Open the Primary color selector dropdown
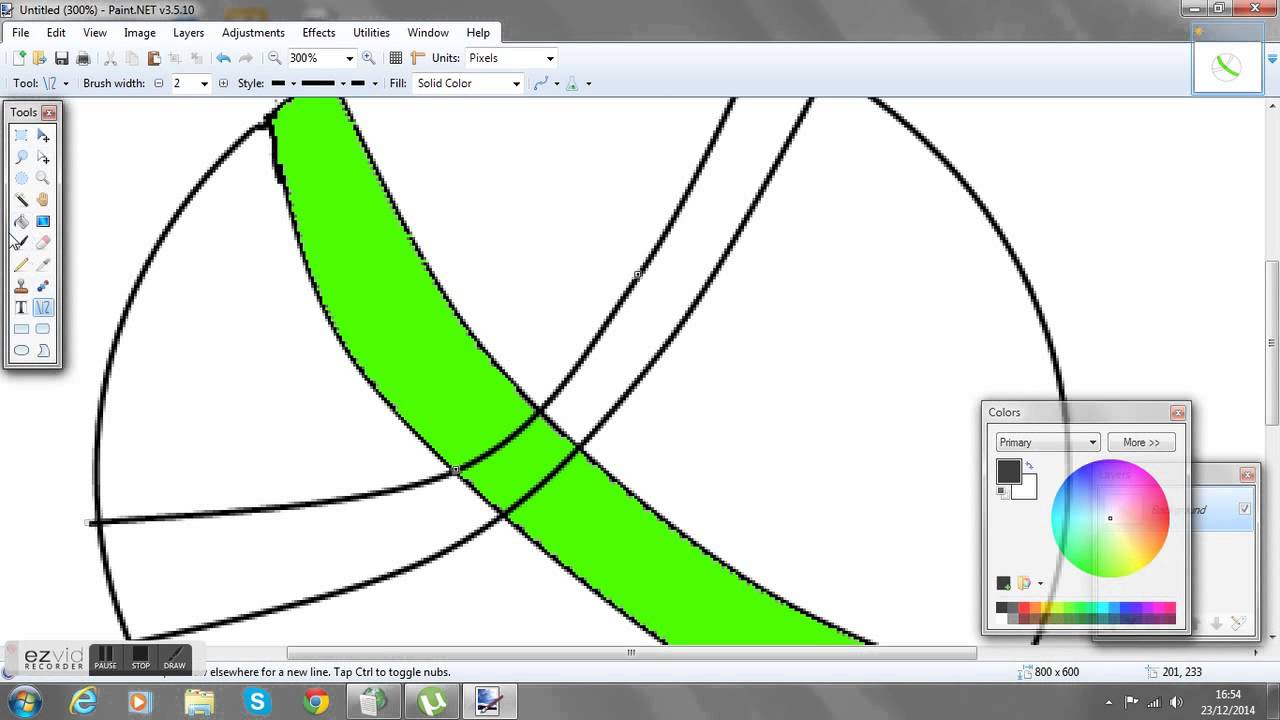This screenshot has width=1280, height=720. [1048, 442]
